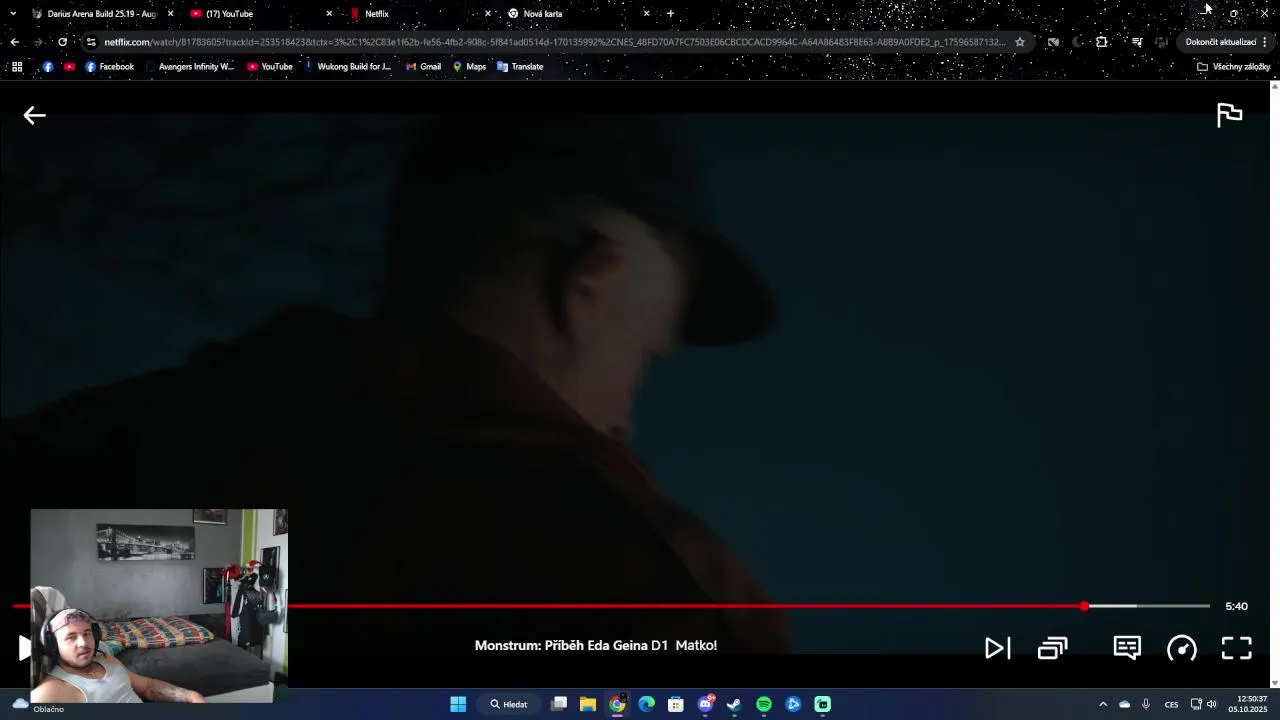The width and height of the screenshot is (1280, 720).
Task: Open Chrome menu with three dots
Action: pyautogui.click(x=1265, y=42)
